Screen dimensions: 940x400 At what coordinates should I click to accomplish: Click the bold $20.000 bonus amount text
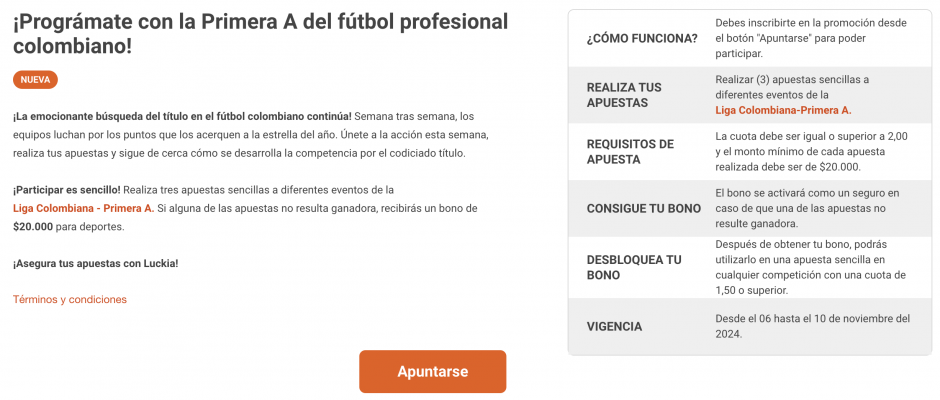(x=33, y=227)
